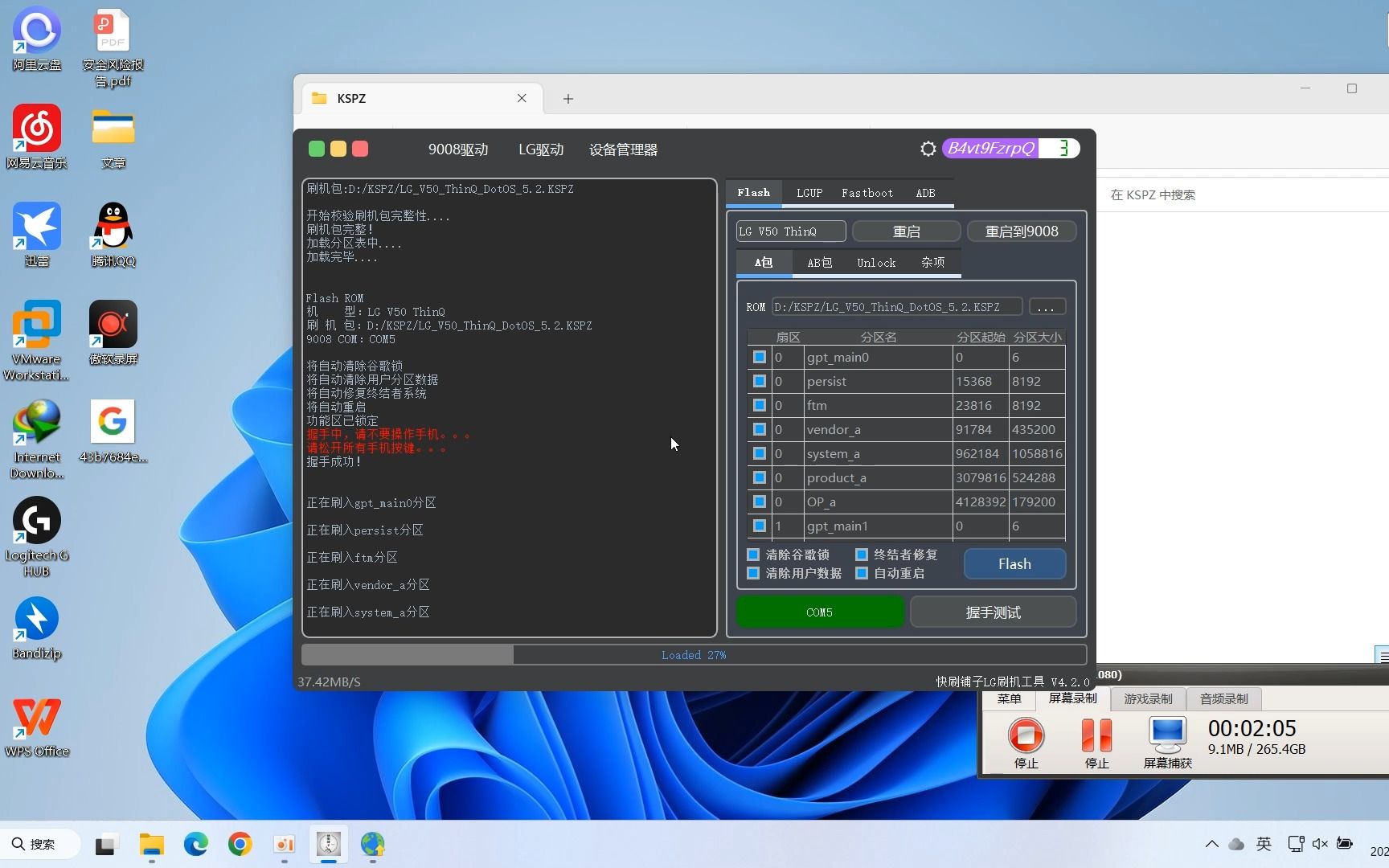Open File Explorer from the taskbar

click(151, 844)
